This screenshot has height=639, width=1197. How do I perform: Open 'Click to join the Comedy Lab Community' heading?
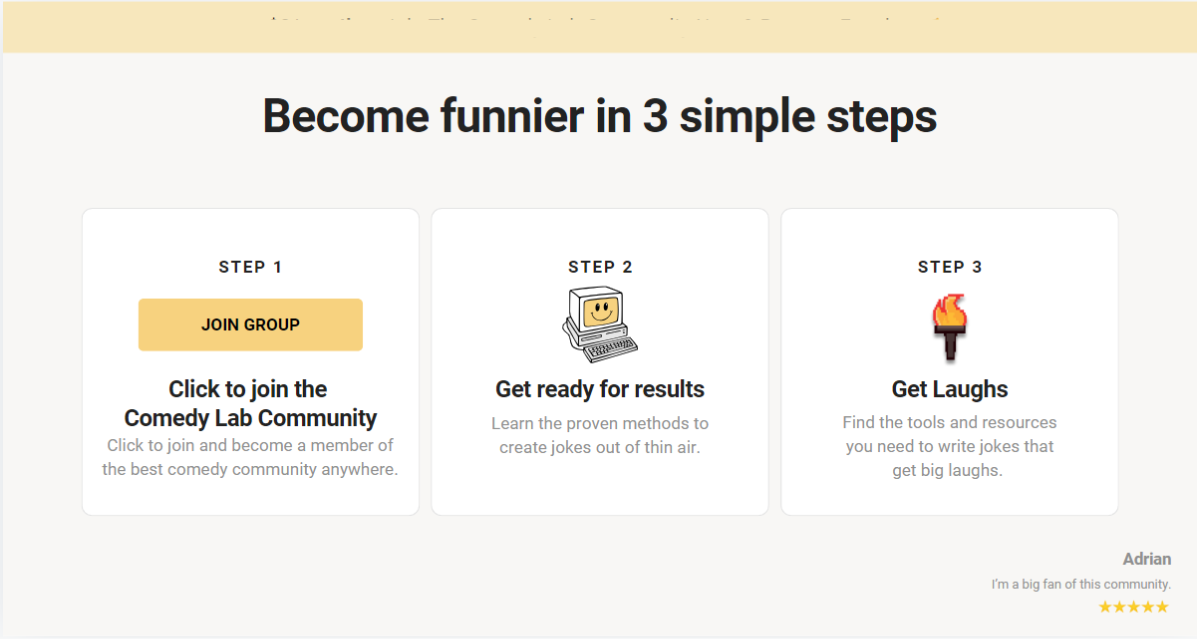250,403
